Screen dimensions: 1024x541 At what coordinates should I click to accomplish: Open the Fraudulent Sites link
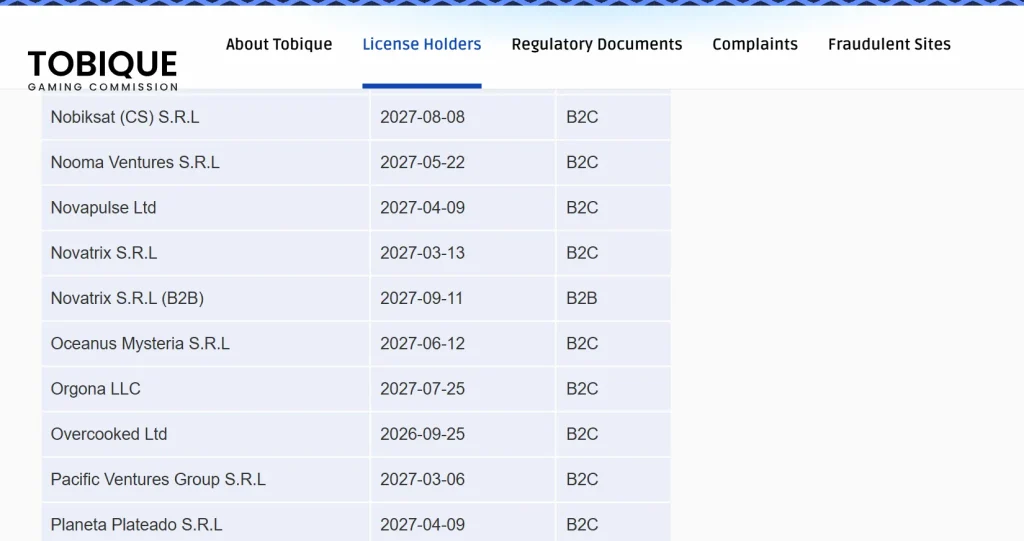tap(889, 44)
